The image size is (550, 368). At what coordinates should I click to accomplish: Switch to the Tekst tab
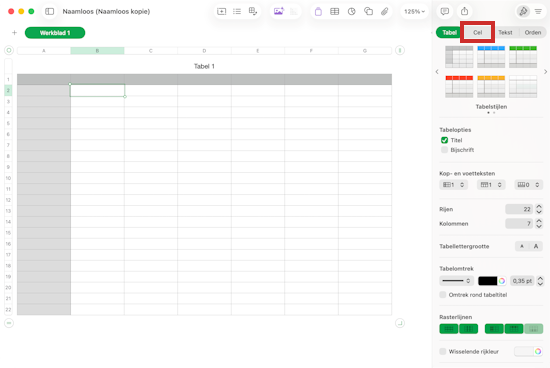[x=505, y=32]
